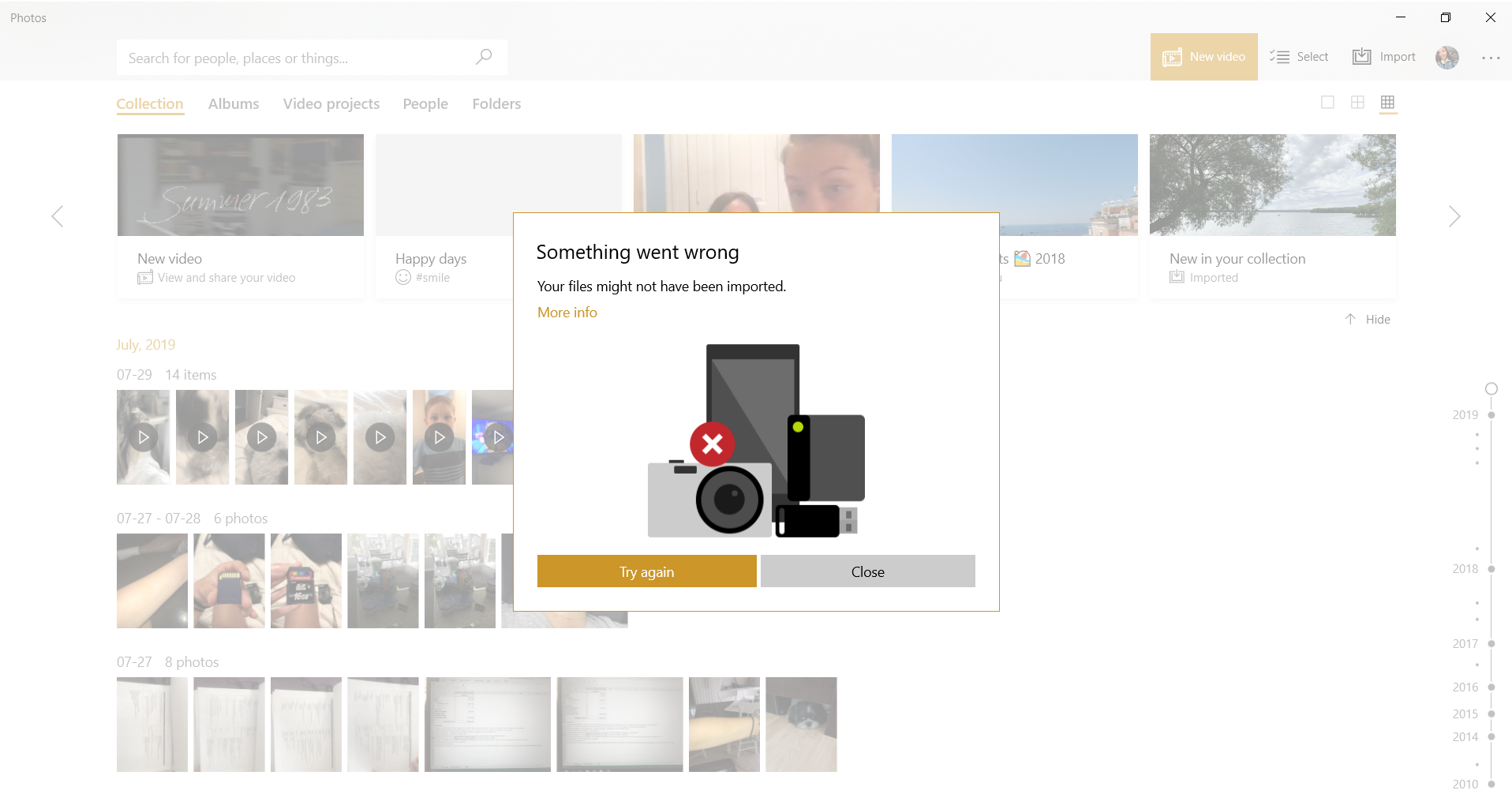The height and width of the screenshot is (794, 1512).
Task: Open the Folders tab
Action: 496,103
